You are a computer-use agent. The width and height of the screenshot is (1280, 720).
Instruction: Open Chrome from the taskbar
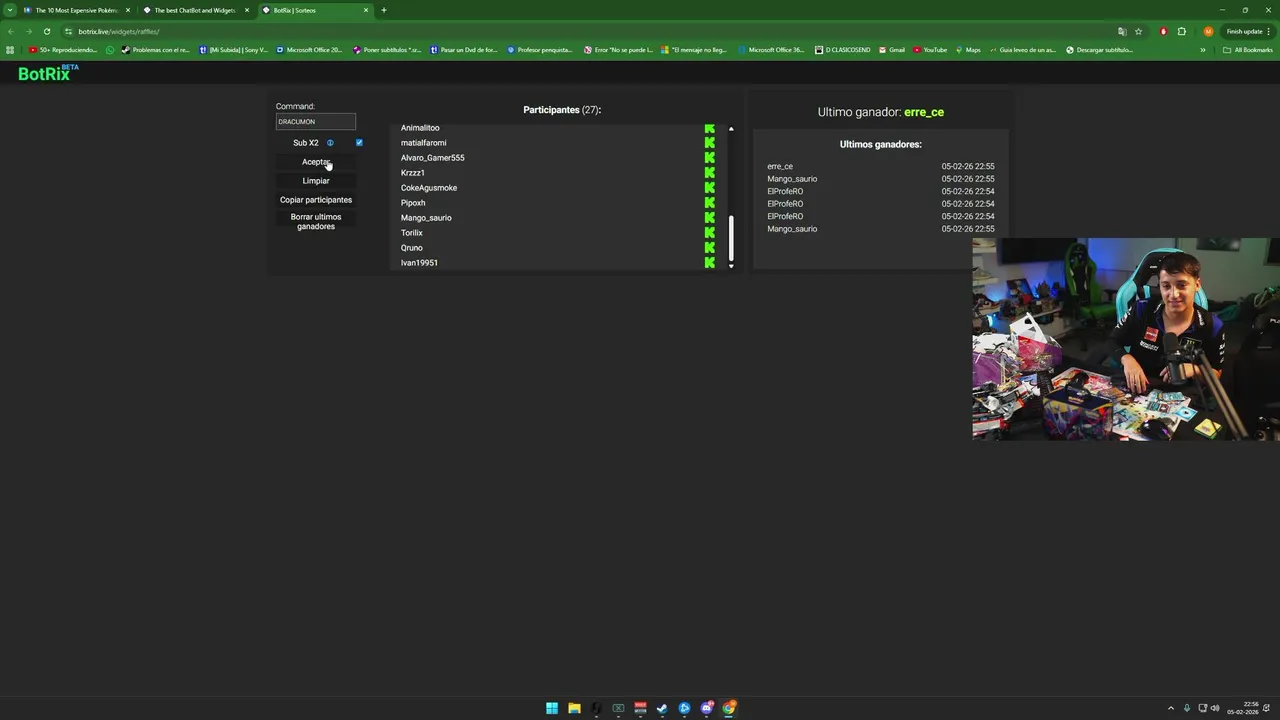(x=729, y=708)
